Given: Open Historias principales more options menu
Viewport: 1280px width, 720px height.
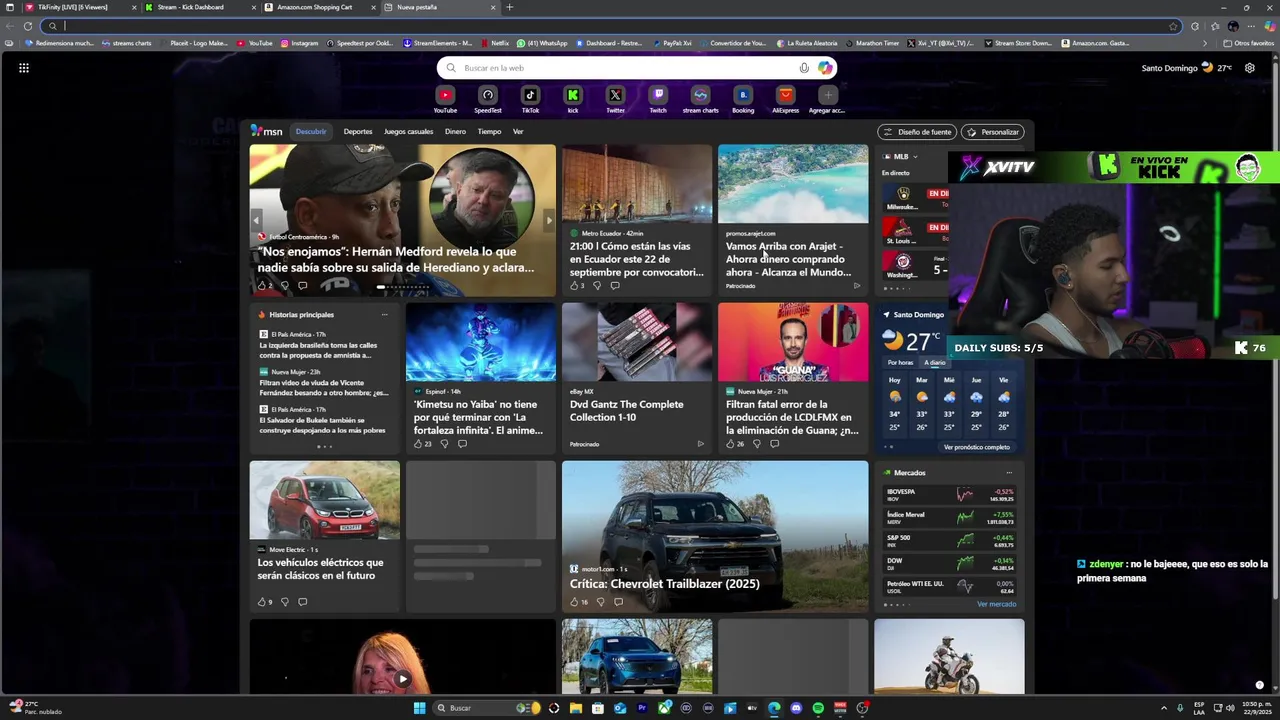Looking at the screenshot, I should point(384,315).
